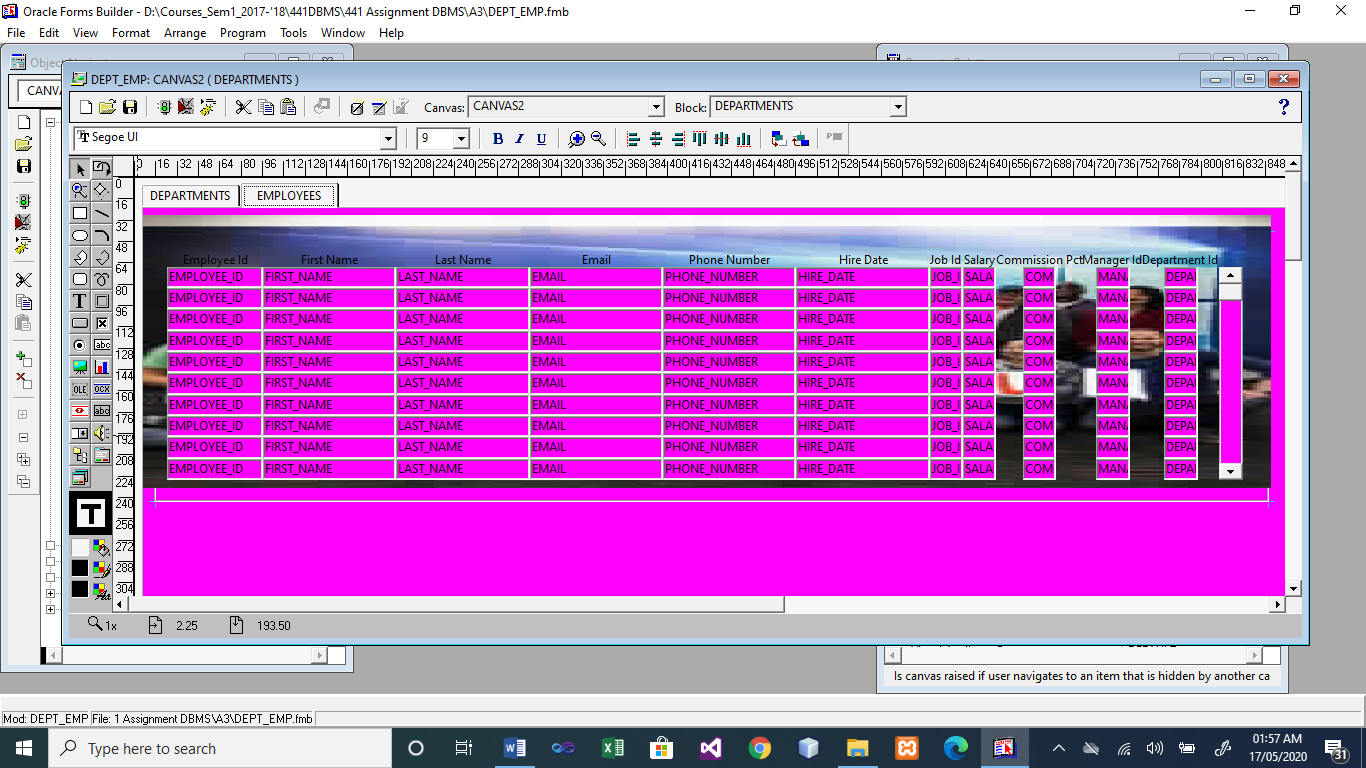1366x768 pixels.
Task: Select the Text Item (abc) tool
Action: [x=102, y=345]
